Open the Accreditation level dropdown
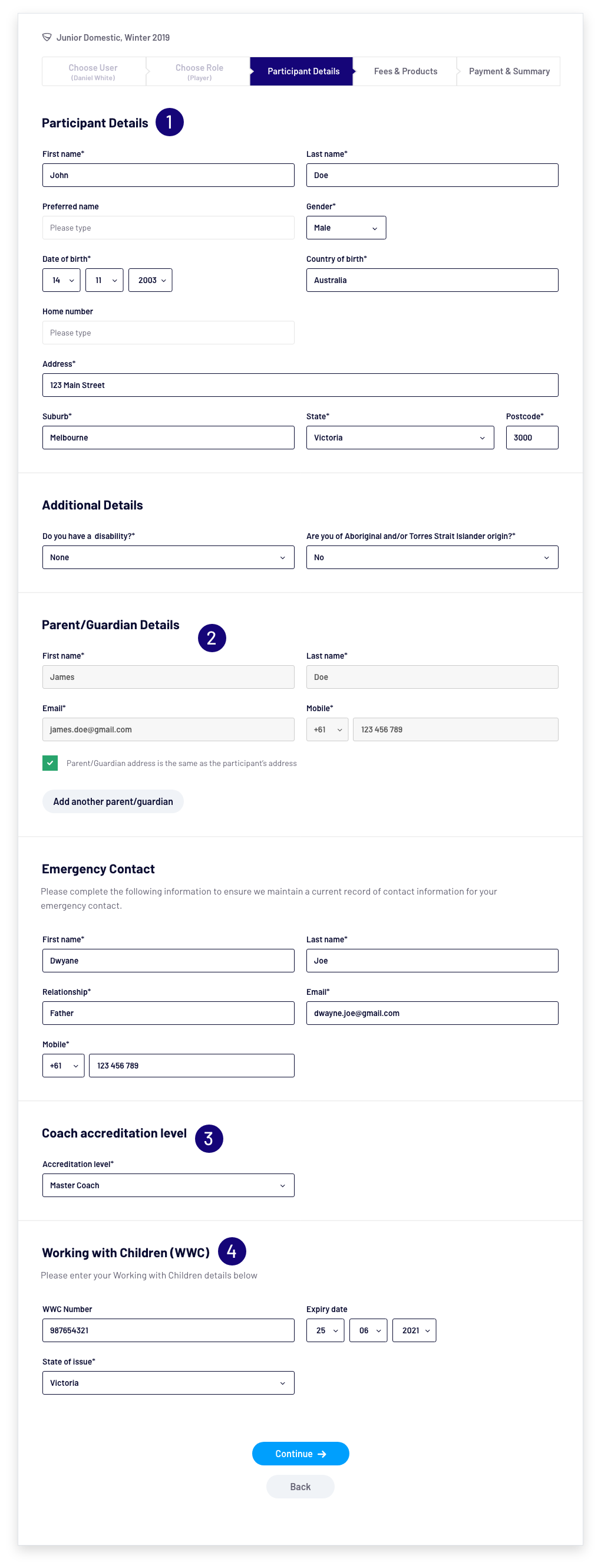The image size is (601, 1568). pyautogui.click(x=168, y=1185)
